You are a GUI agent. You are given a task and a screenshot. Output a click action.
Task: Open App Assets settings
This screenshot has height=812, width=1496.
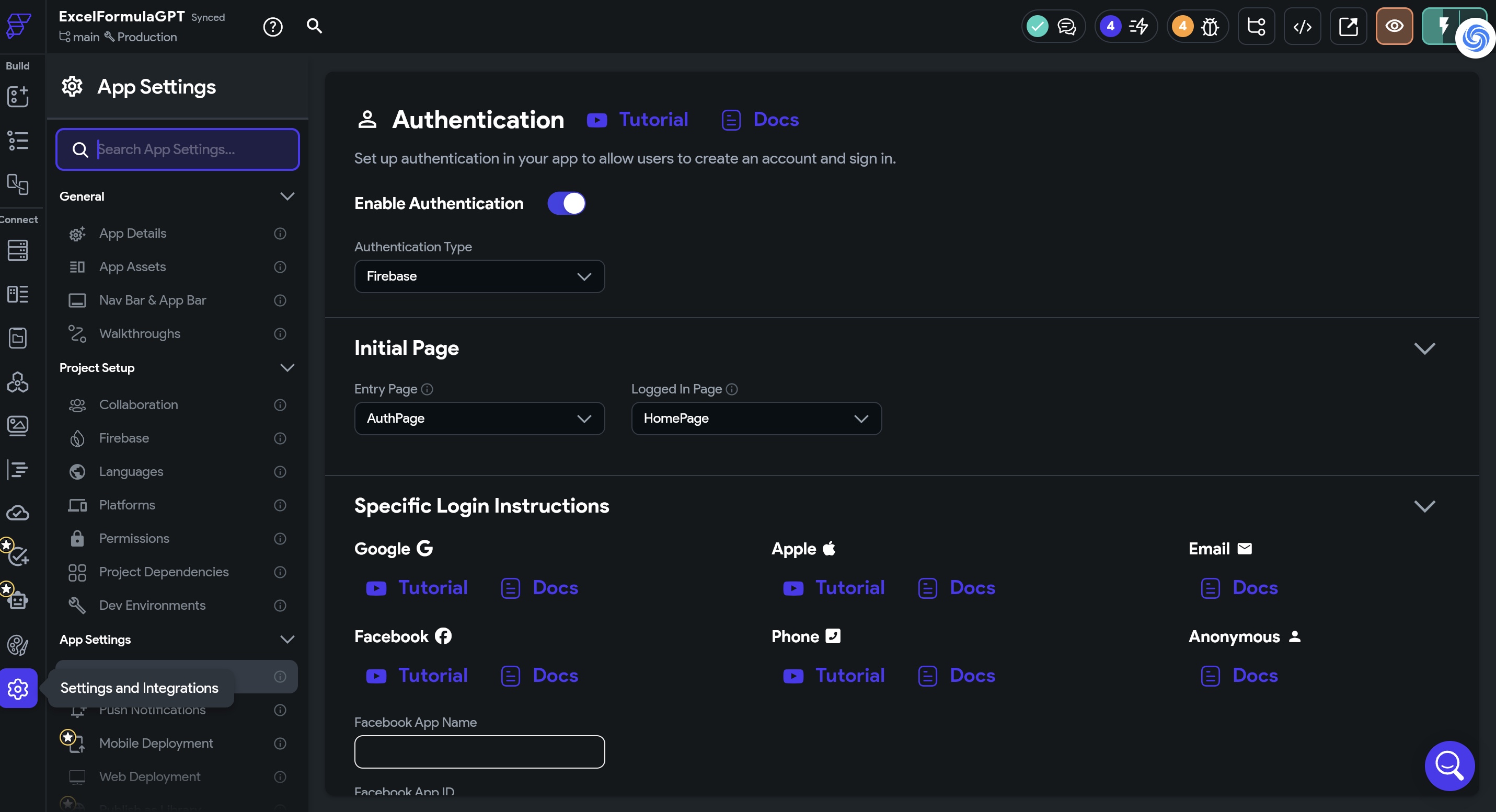177,267
